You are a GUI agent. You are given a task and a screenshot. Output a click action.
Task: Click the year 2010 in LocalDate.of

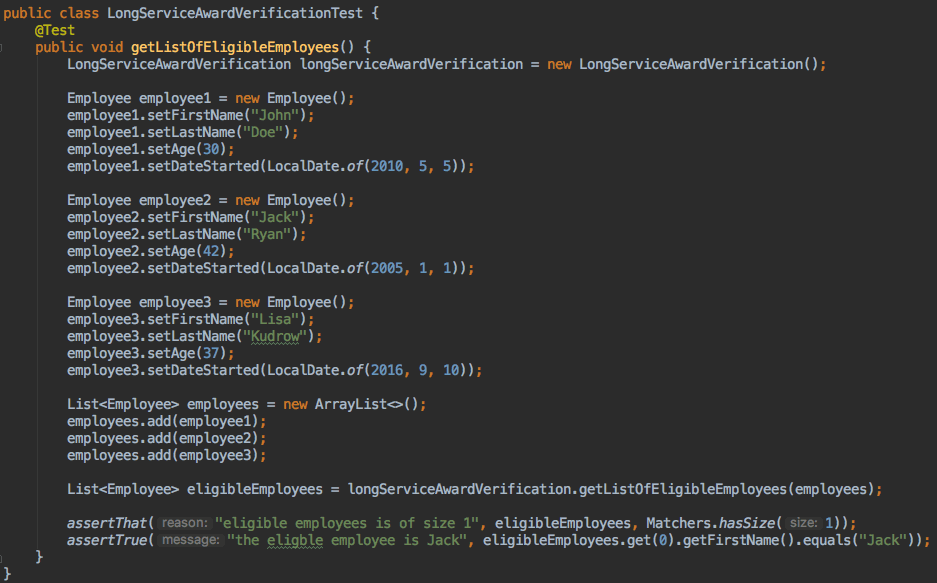tap(387, 166)
